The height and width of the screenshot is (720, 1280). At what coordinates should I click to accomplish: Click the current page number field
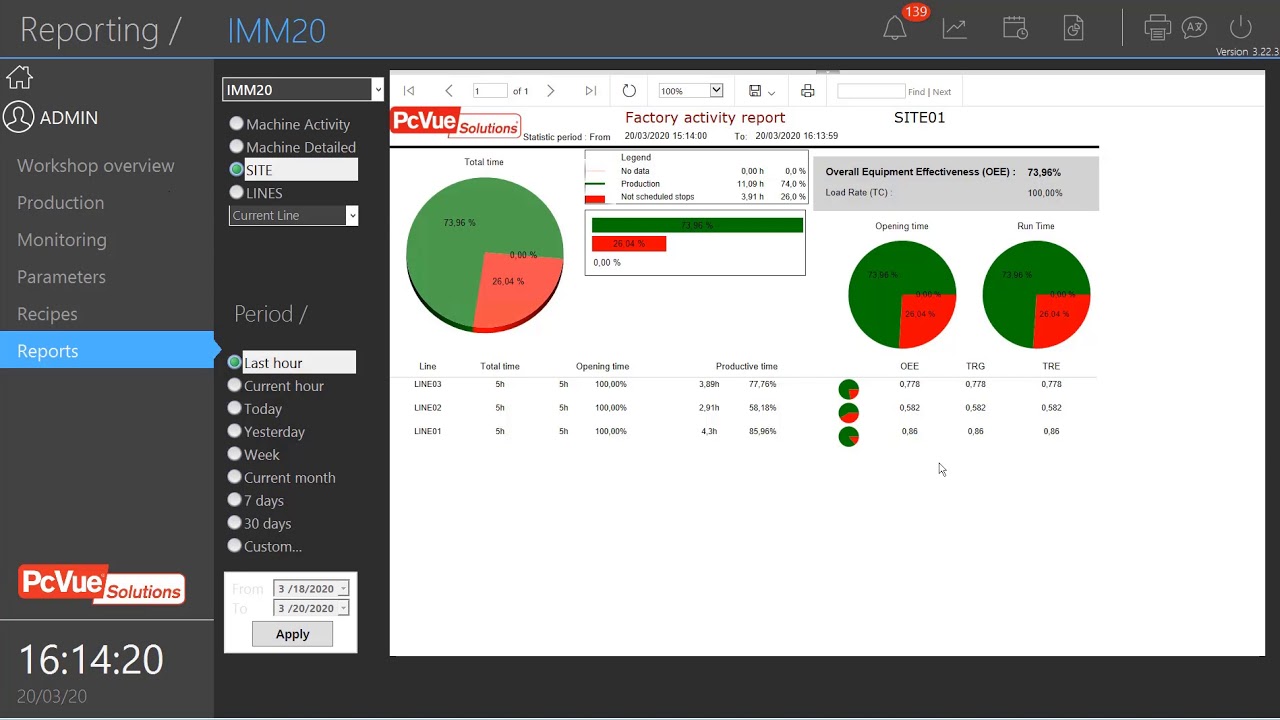click(490, 91)
